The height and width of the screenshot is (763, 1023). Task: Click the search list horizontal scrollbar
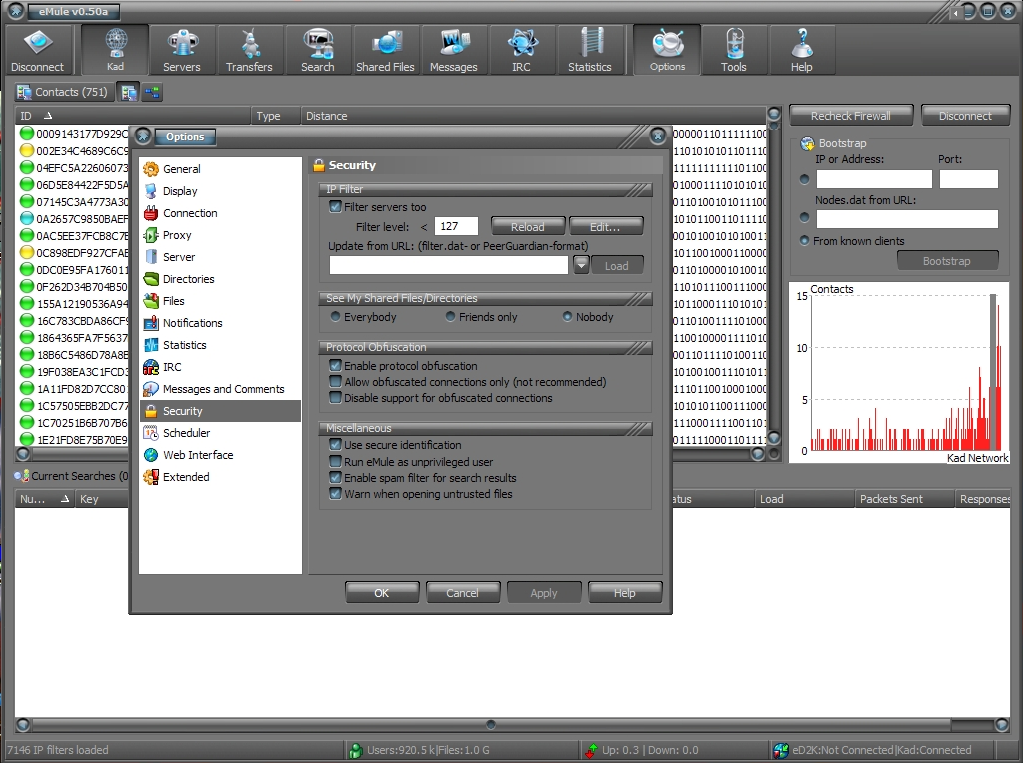512,724
